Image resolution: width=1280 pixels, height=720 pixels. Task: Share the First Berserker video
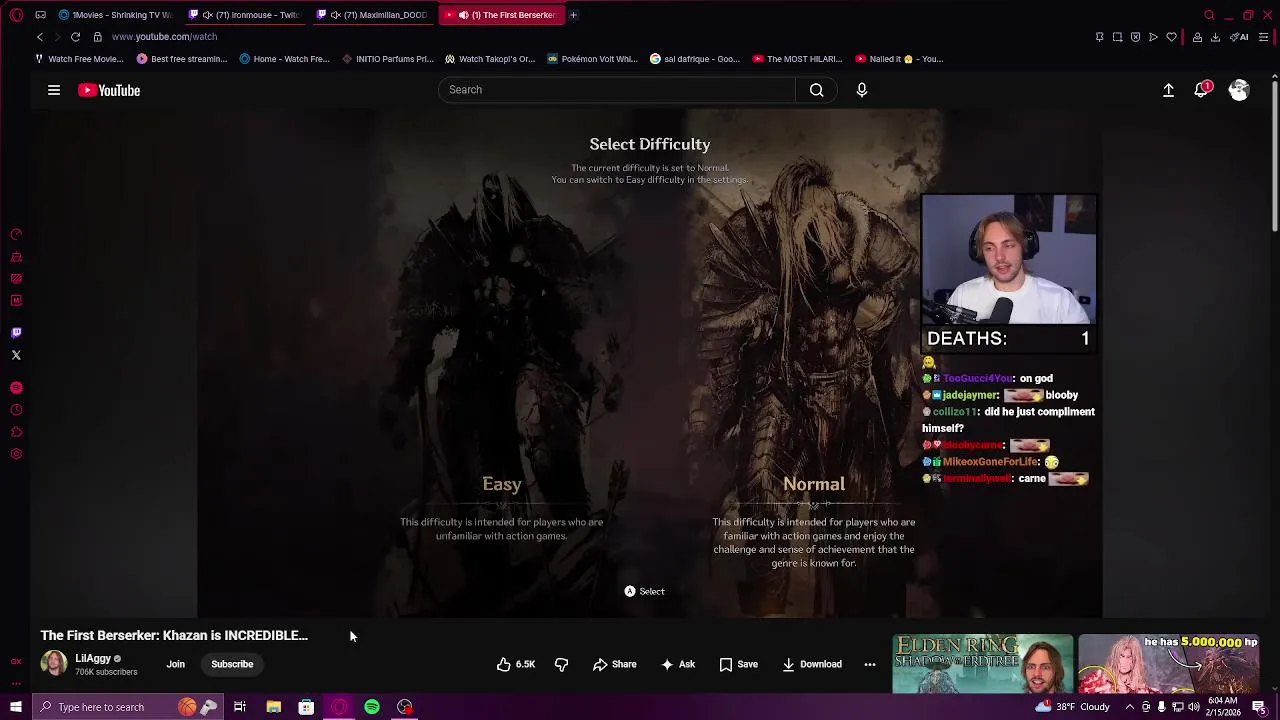614,664
